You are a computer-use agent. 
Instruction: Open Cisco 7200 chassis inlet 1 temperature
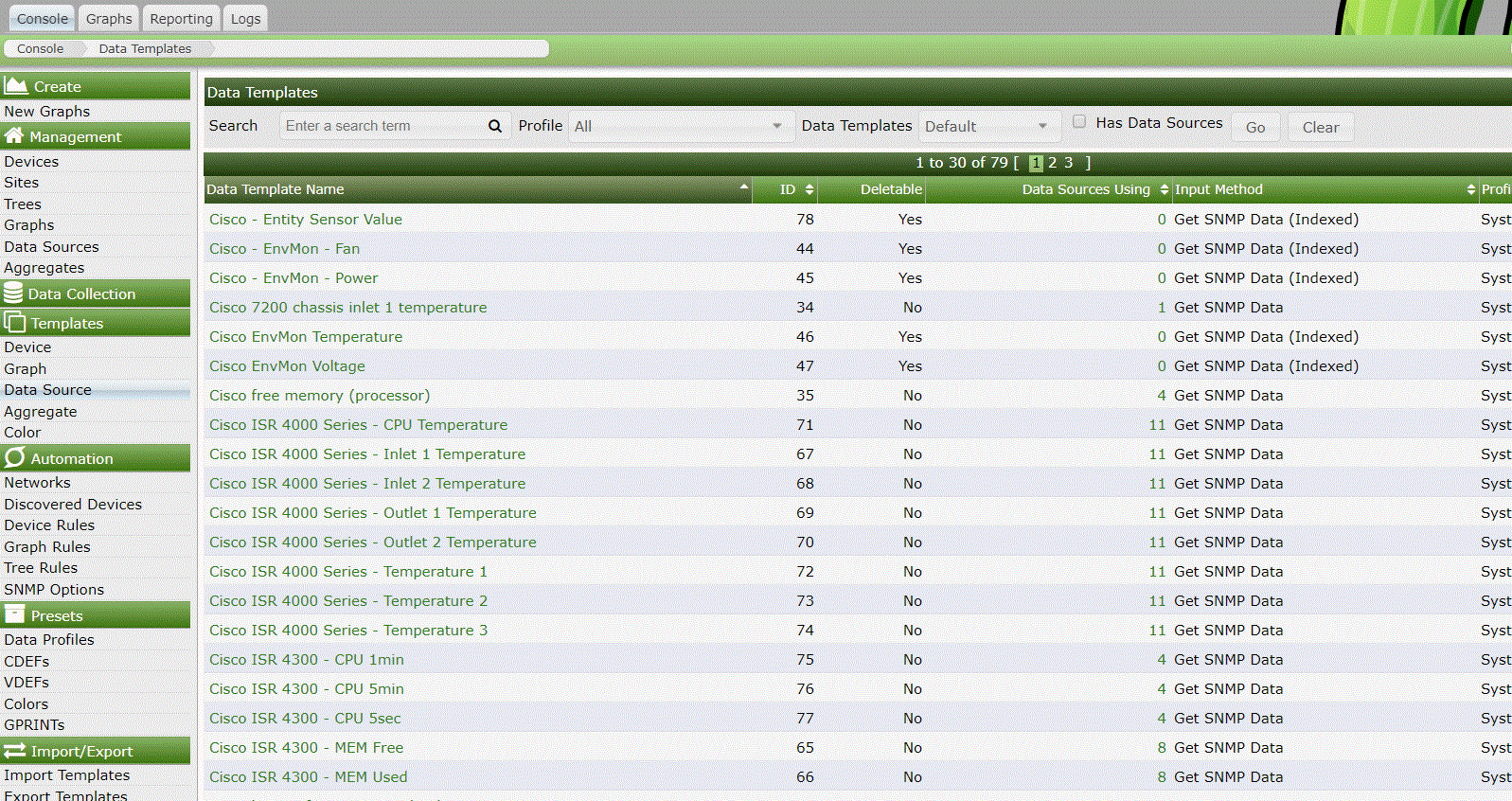tap(347, 307)
